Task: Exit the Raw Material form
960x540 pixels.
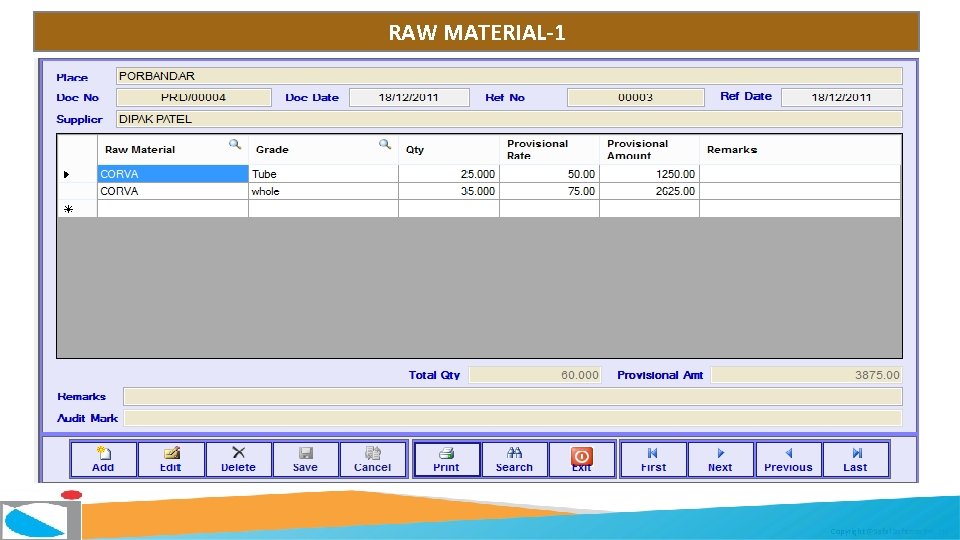Action: coord(582,459)
